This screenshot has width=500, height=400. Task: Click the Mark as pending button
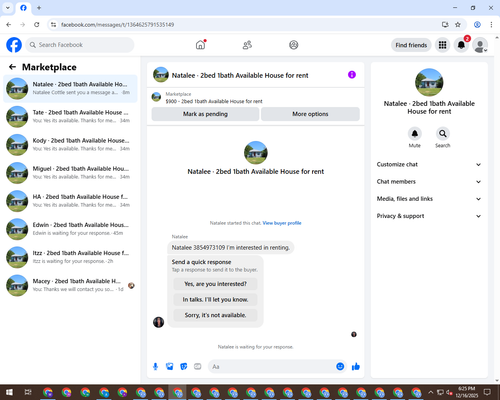point(205,114)
